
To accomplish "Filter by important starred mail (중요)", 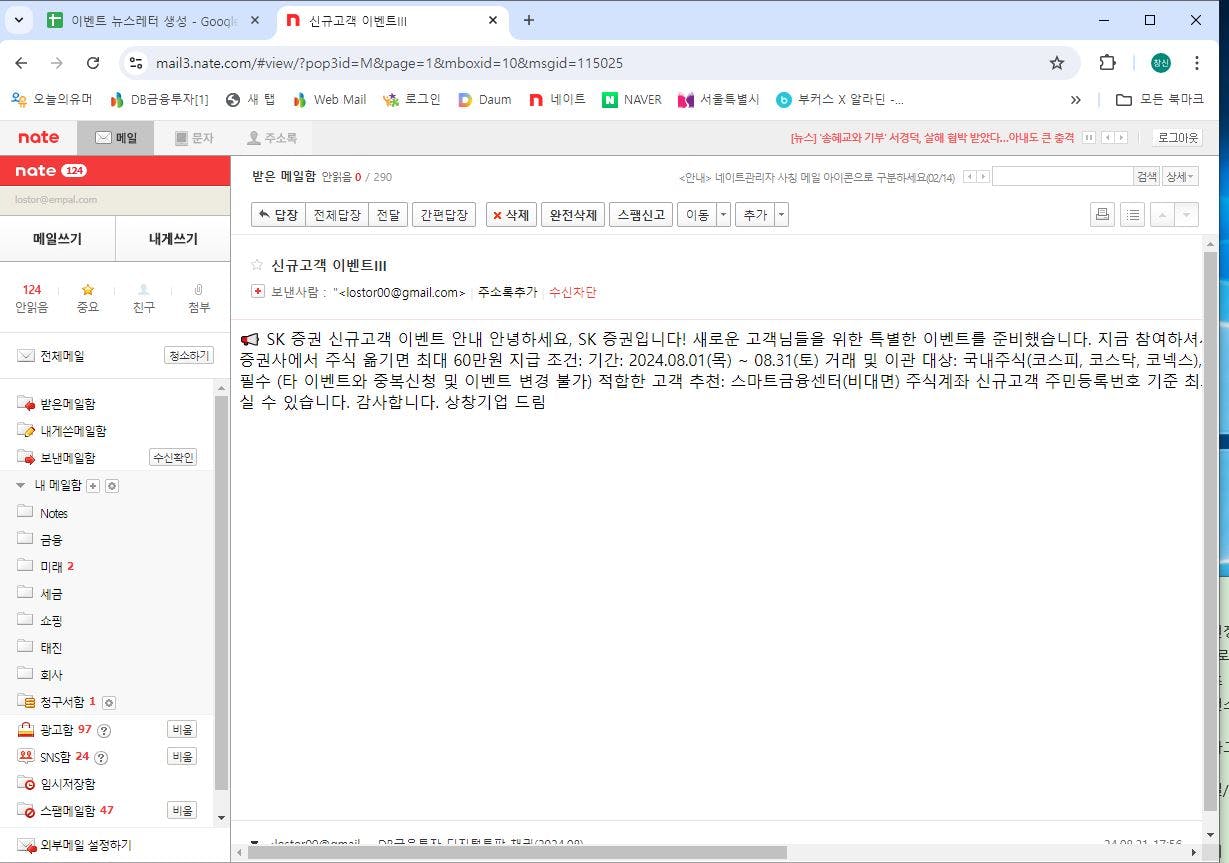I will 88,298.
